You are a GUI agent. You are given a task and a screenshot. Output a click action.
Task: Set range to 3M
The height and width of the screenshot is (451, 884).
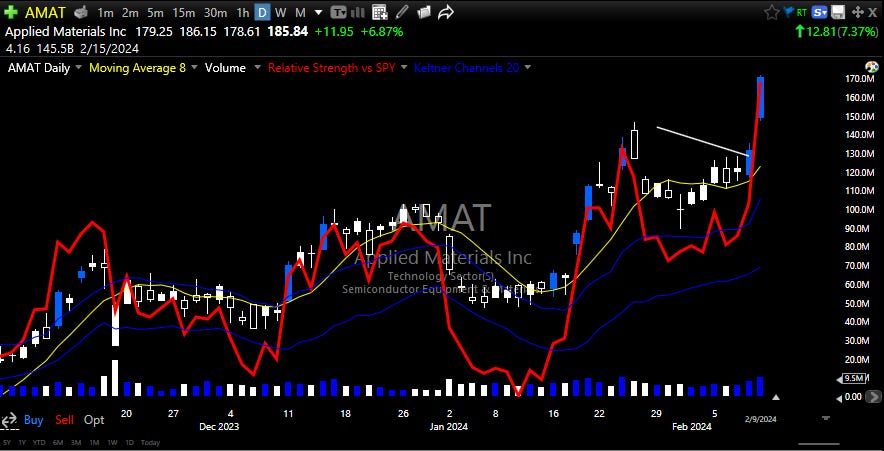76,443
